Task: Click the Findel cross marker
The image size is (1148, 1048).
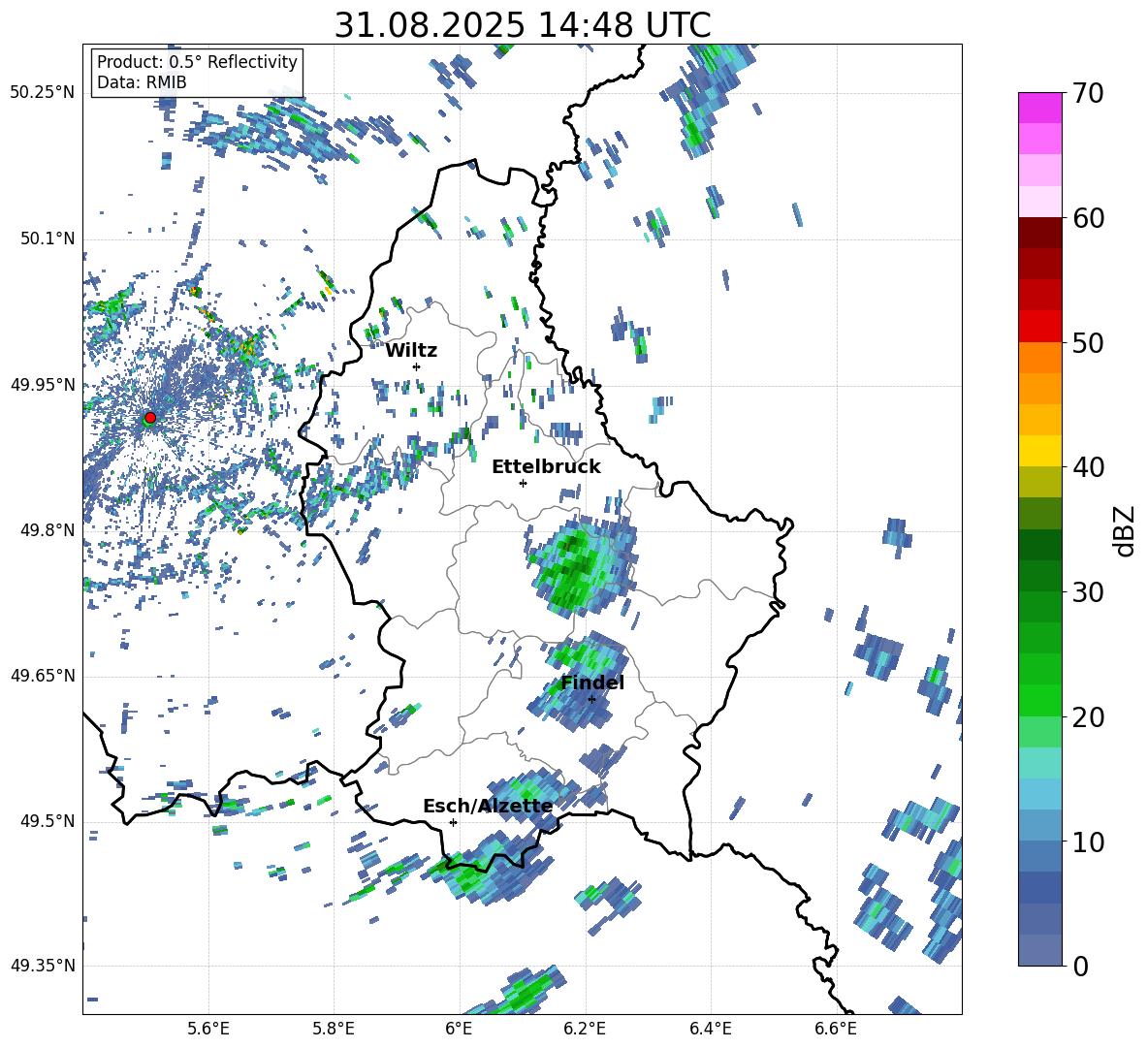Action: (x=591, y=699)
